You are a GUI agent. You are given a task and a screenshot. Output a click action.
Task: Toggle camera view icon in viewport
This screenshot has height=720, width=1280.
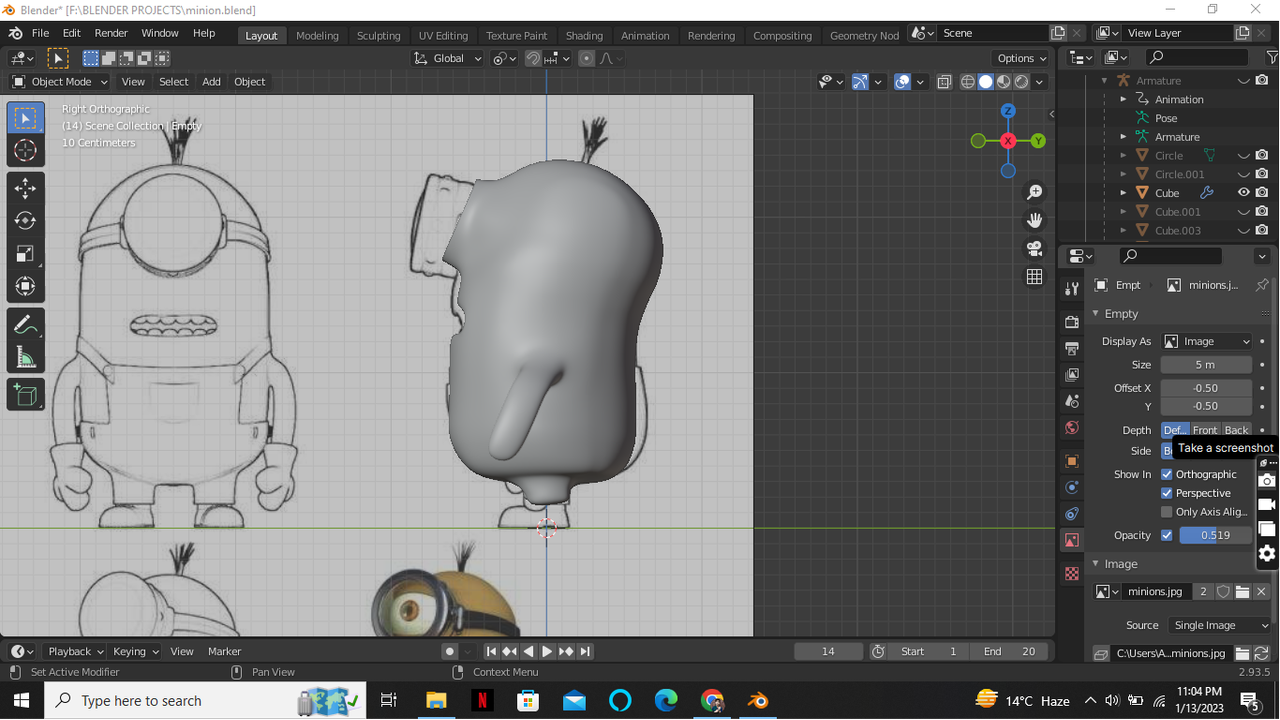1035,248
